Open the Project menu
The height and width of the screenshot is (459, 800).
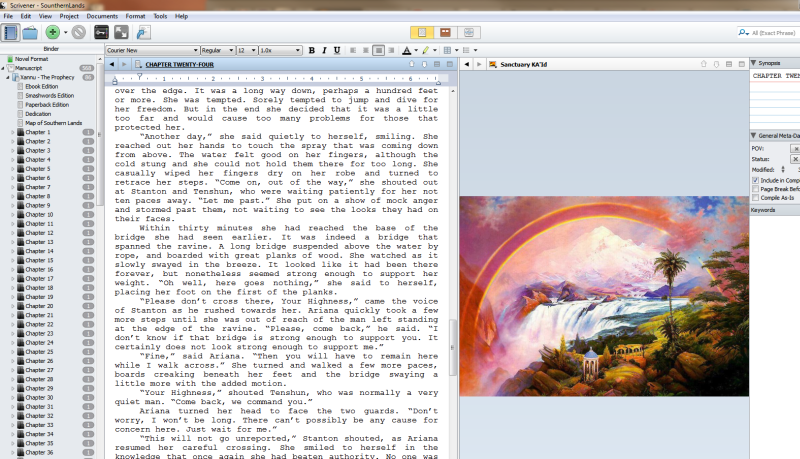click(x=69, y=16)
